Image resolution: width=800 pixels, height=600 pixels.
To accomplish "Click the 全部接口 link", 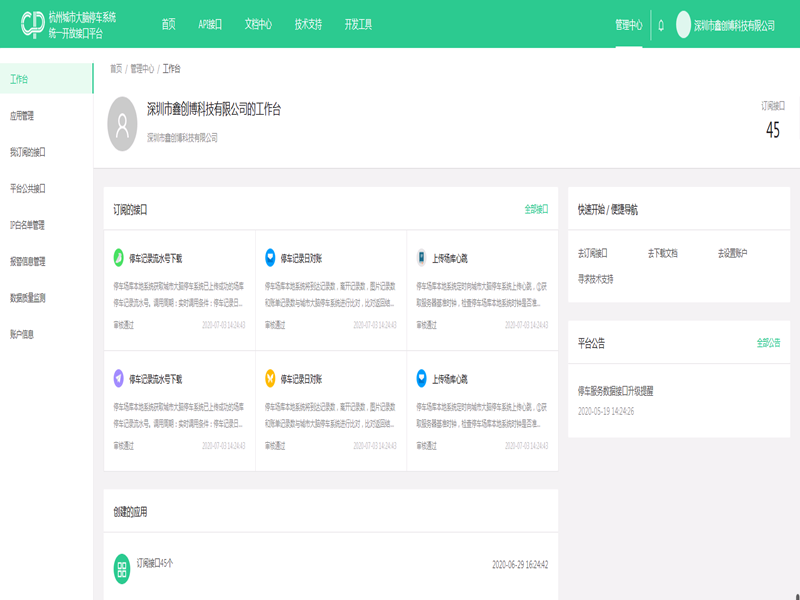I will (x=536, y=210).
